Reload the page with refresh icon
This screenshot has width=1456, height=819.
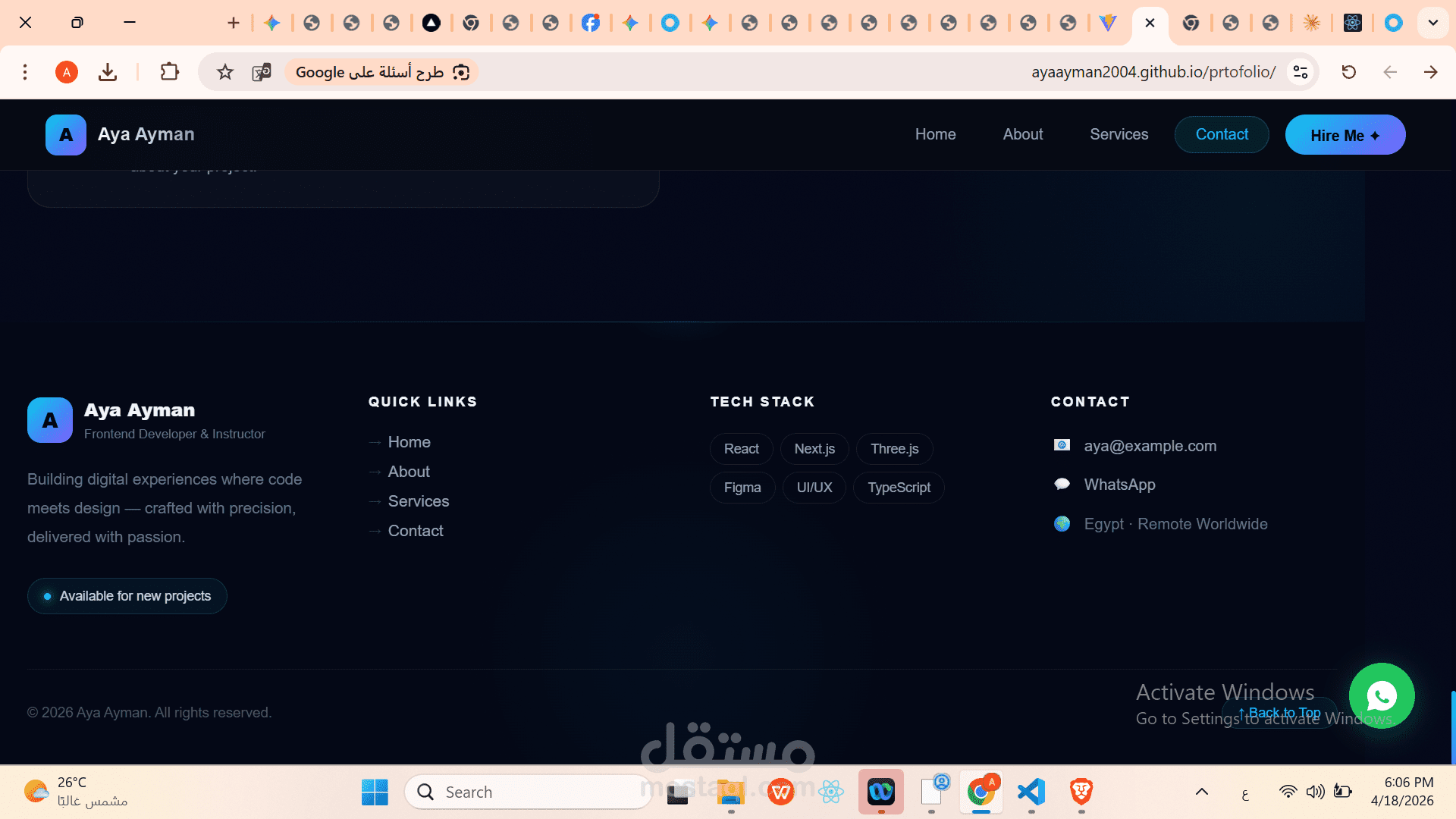click(x=1348, y=72)
